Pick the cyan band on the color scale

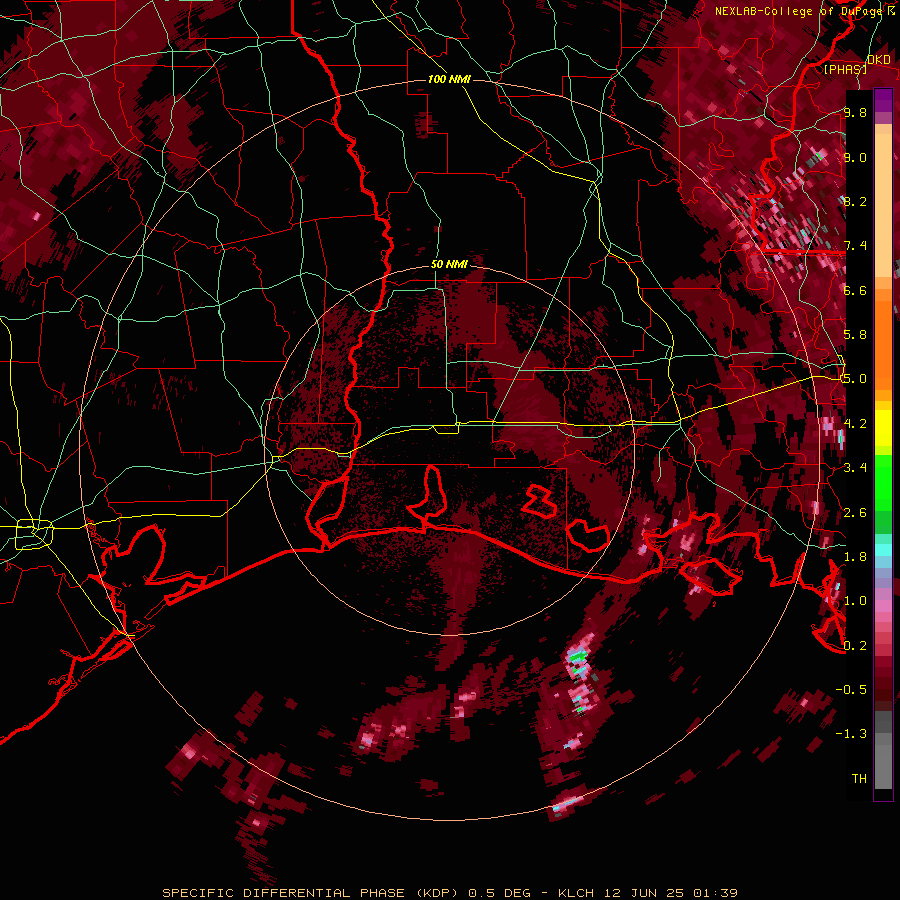point(883,549)
